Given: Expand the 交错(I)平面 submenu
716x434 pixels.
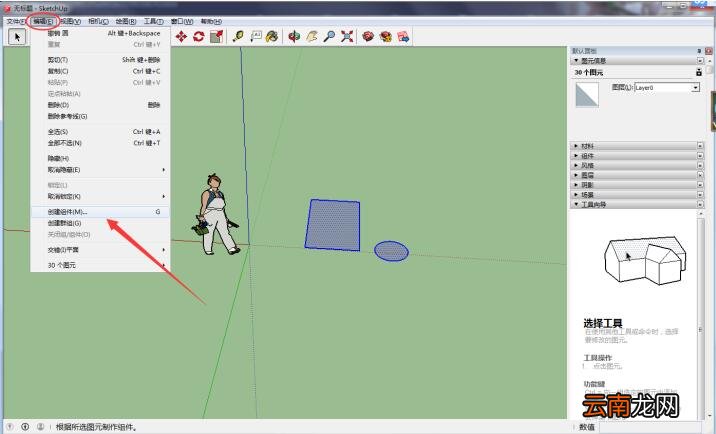Looking at the screenshot, I should 100,250.
